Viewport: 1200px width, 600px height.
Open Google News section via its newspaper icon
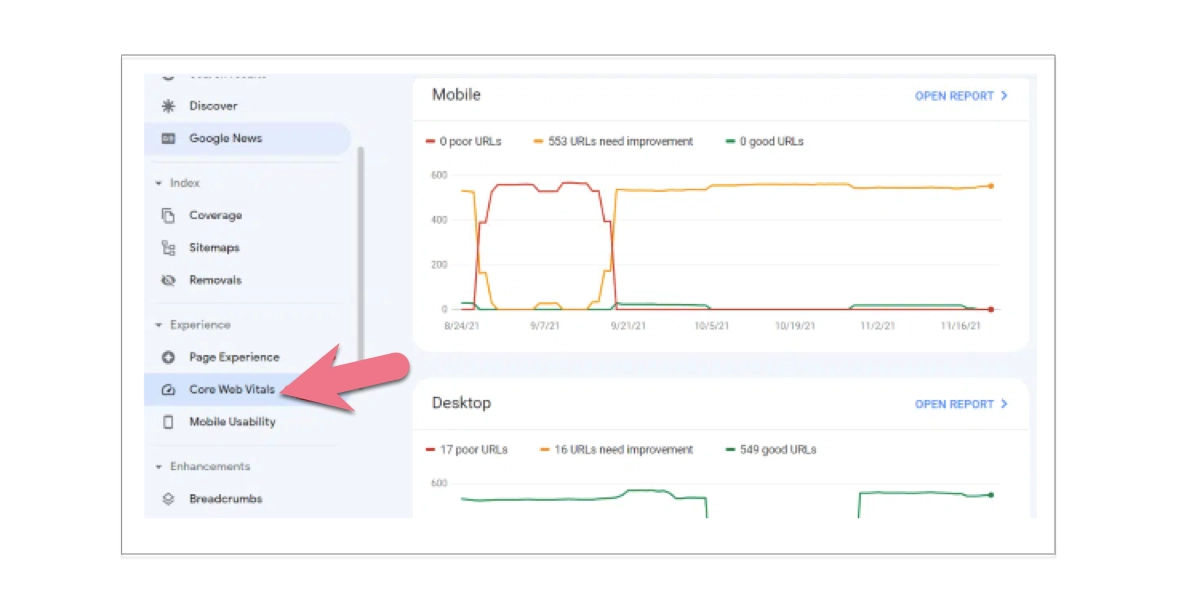pos(169,138)
